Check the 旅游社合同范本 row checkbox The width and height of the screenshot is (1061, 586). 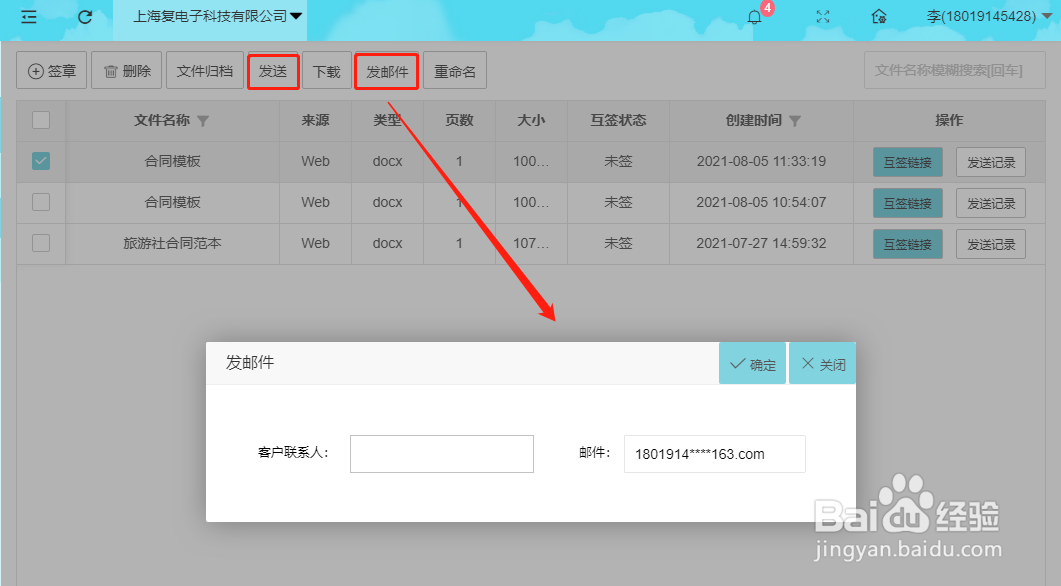tap(40, 243)
